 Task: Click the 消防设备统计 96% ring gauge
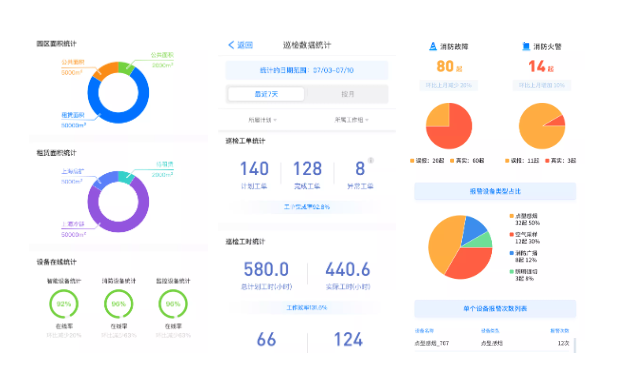tap(119, 304)
